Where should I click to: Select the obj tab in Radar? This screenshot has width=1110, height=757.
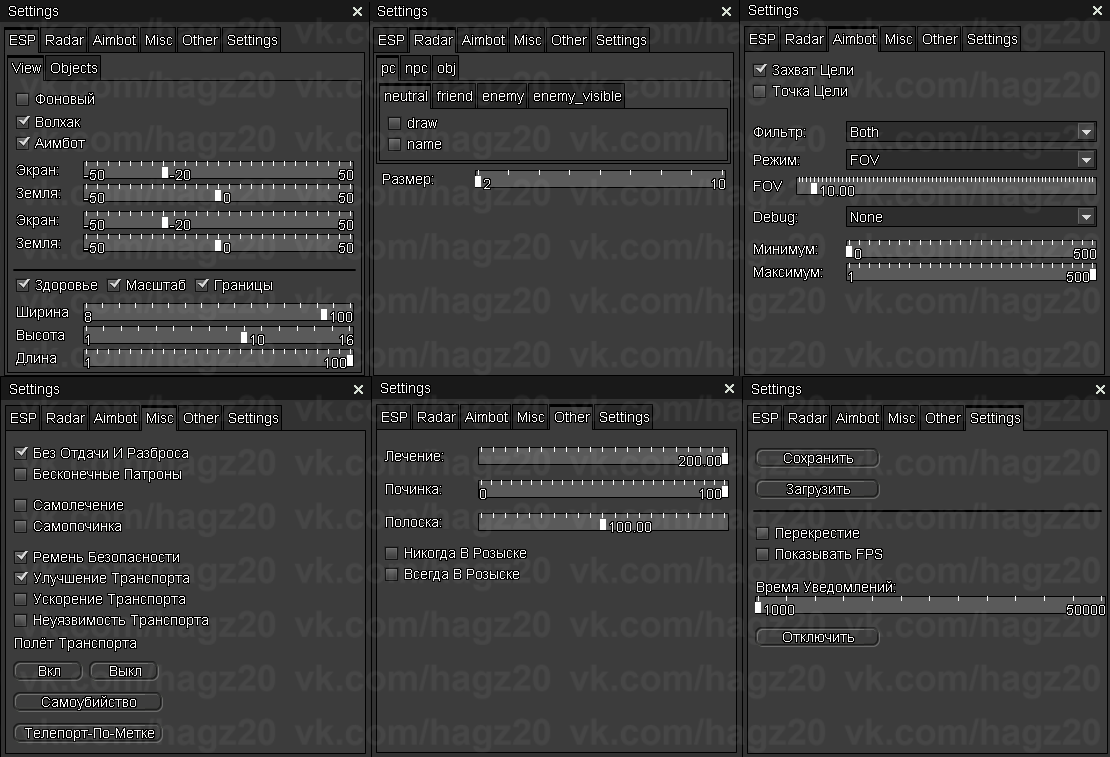446,68
